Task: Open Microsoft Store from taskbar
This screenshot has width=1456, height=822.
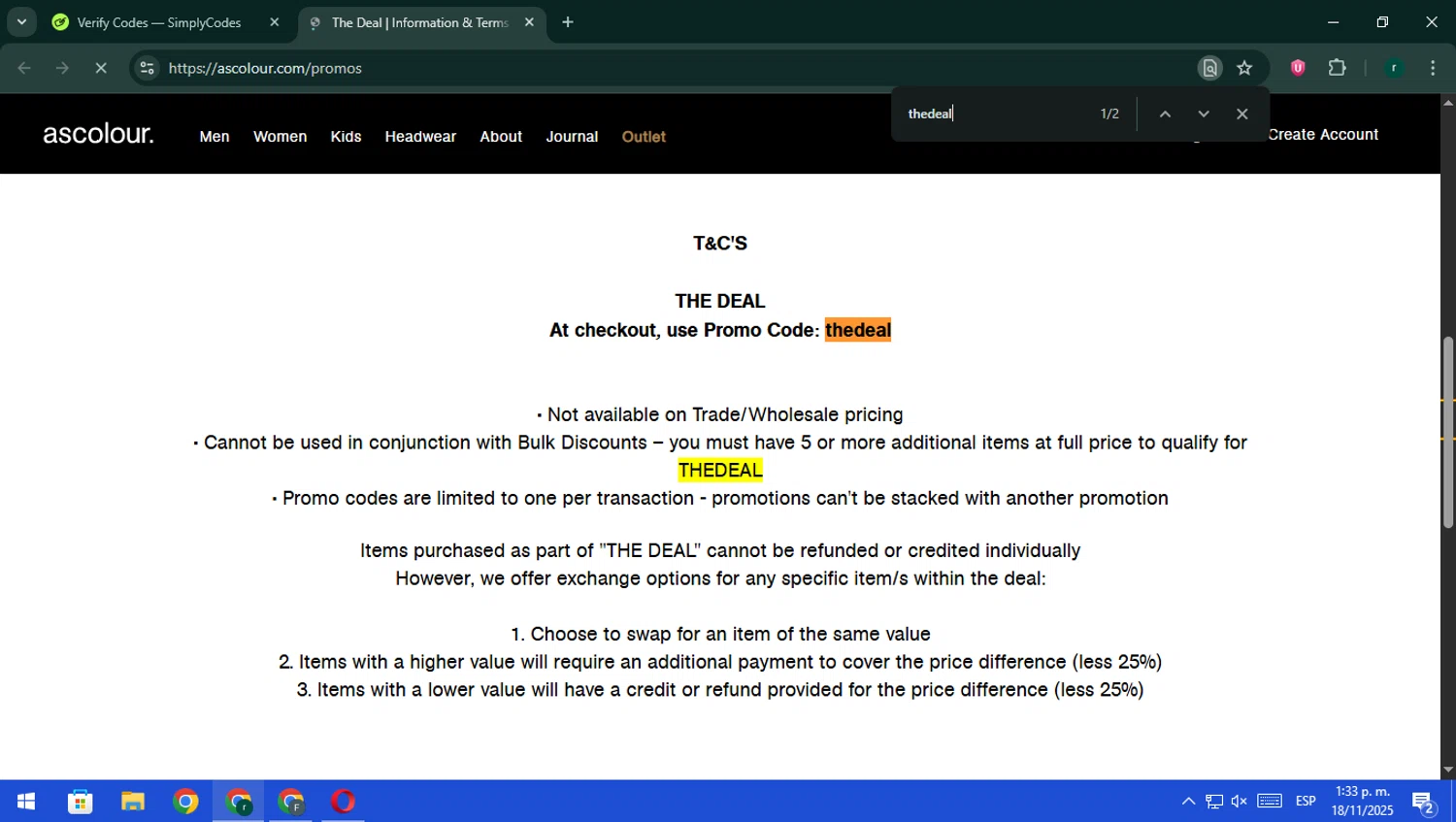Action: point(81,802)
